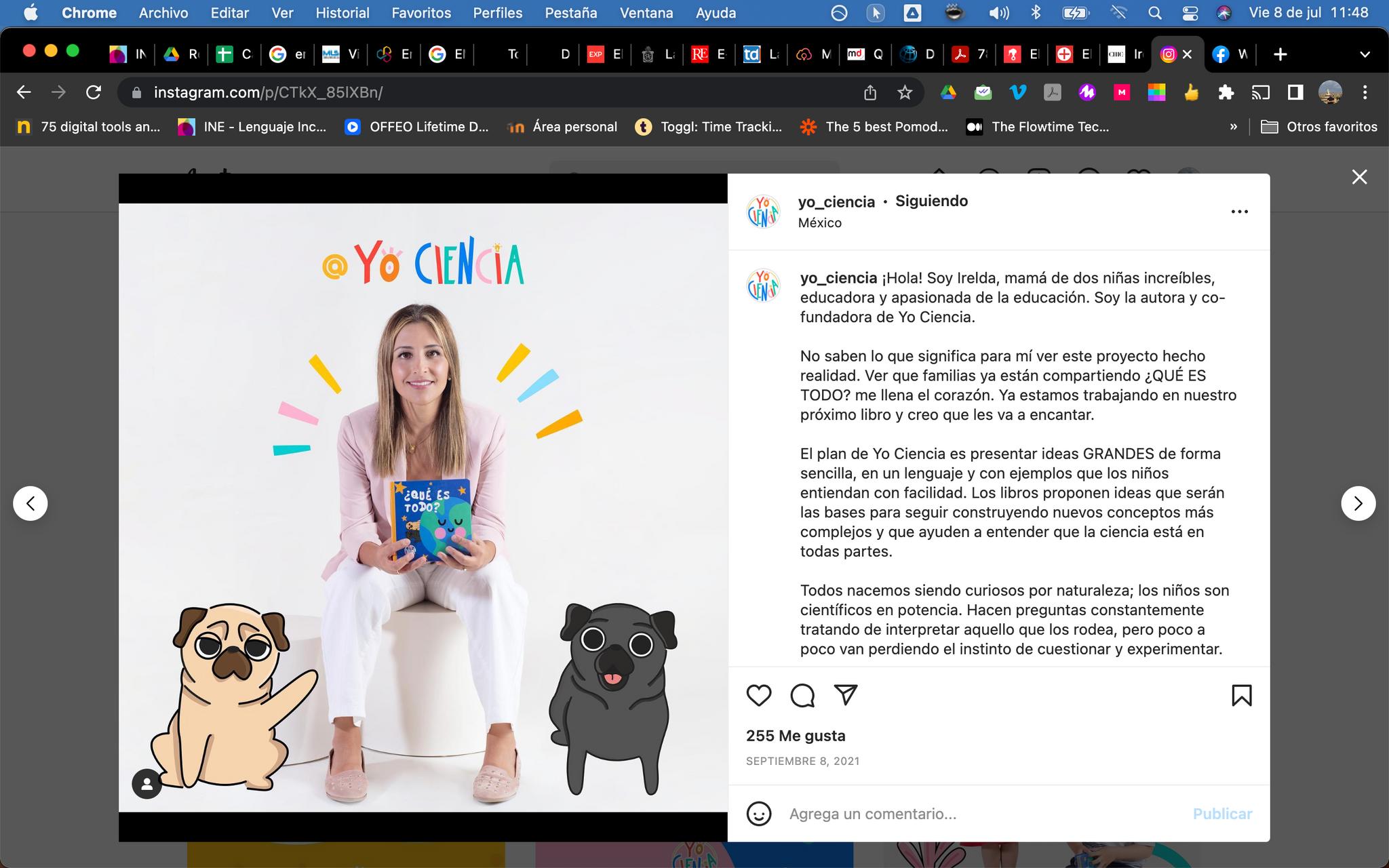This screenshot has height=868, width=1389.
Task: Bookmark page with star icon
Action: tap(905, 93)
